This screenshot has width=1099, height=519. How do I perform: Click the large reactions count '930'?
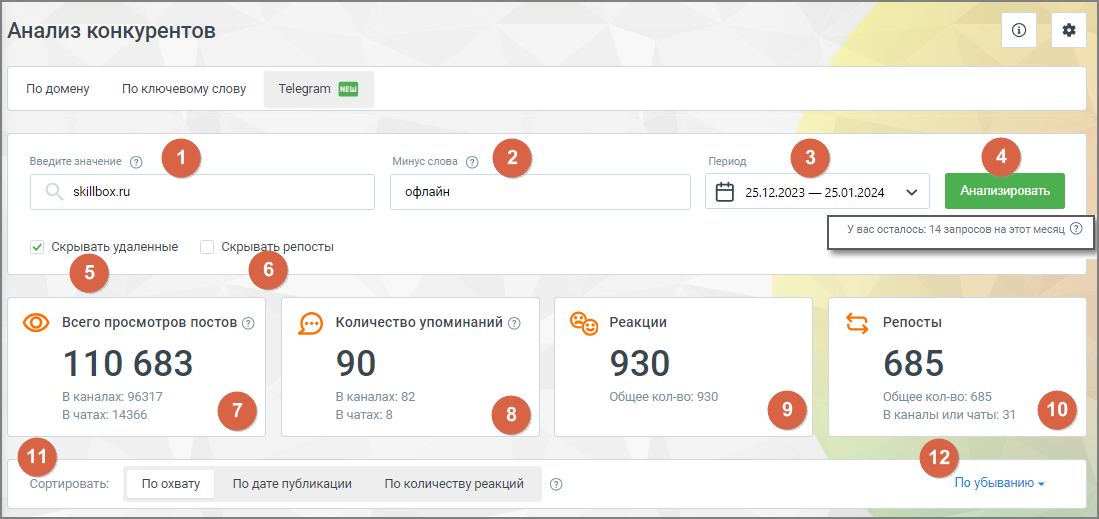click(x=640, y=363)
